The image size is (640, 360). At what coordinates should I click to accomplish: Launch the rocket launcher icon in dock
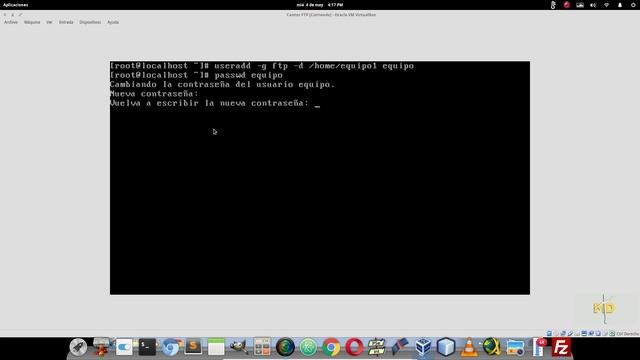(x=78, y=347)
